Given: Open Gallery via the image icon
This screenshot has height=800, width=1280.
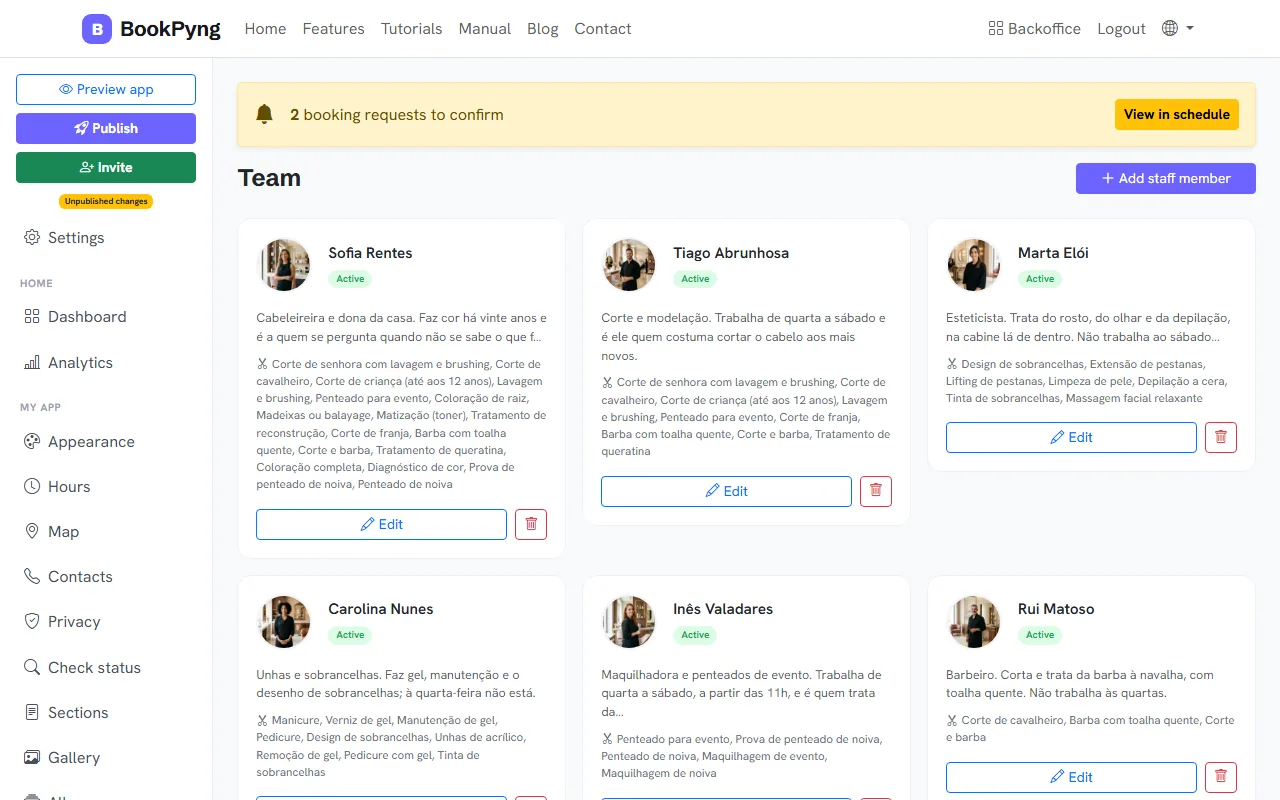Looking at the screenshot, I should pyautogui.click(x=32, y=757).
